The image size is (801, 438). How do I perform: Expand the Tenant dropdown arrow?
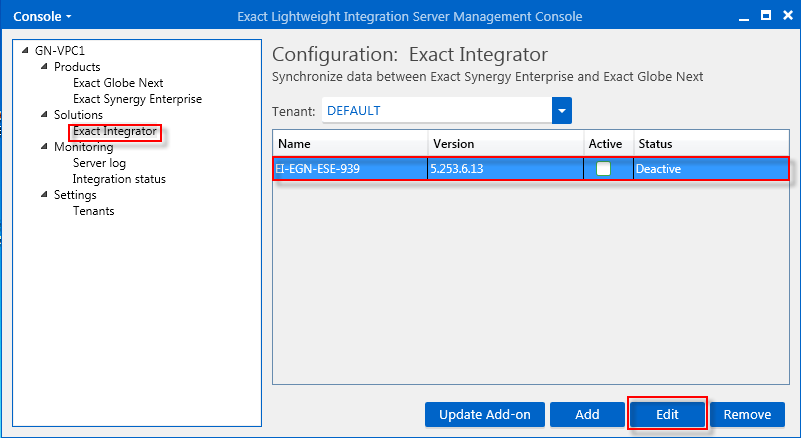[x=562, y=110]
